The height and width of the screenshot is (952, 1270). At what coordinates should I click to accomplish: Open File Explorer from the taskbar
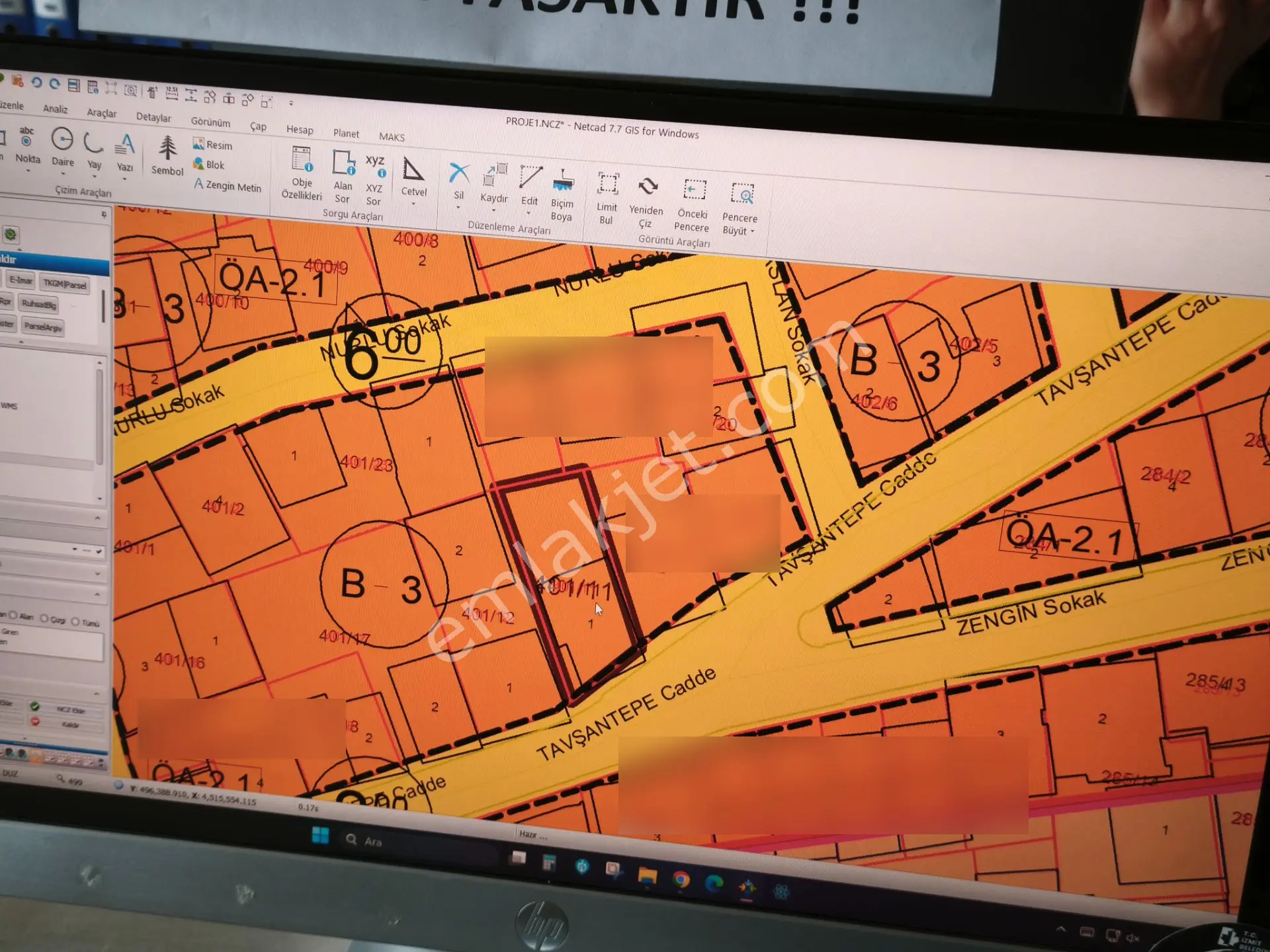pyautogui.click(x=647, y=876)
